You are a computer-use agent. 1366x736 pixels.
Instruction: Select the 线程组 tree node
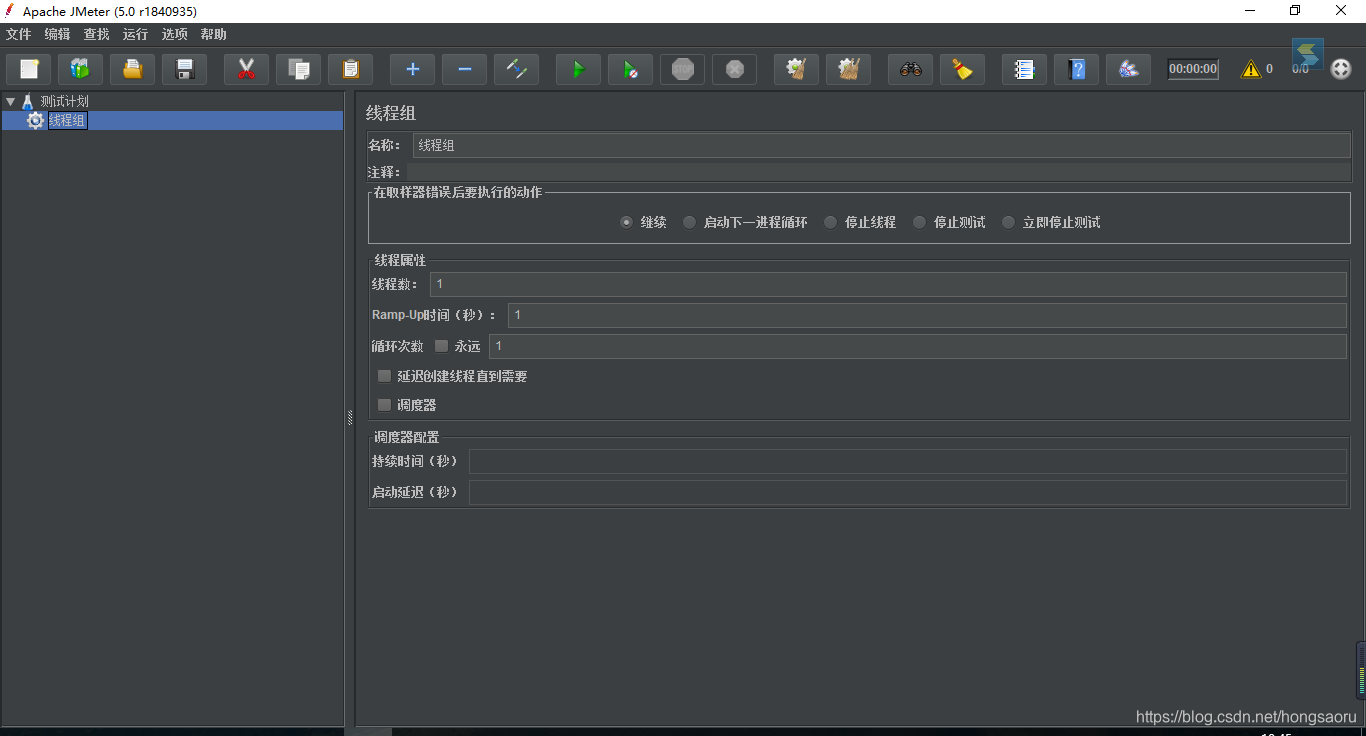click(x=67, y=120)
